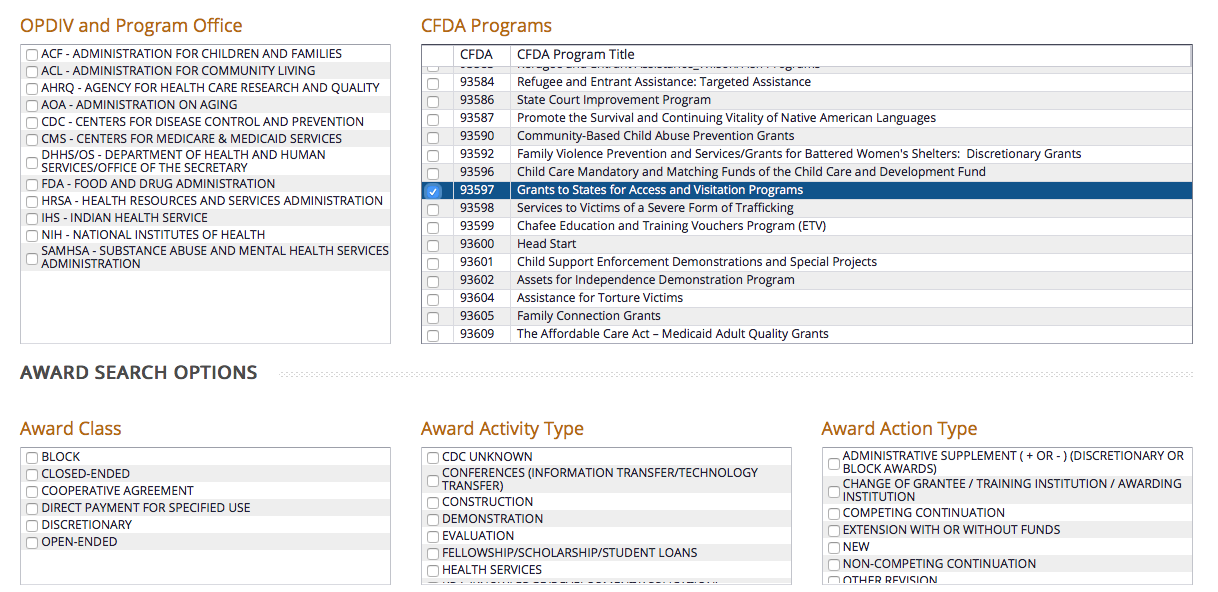
Task: Check the ACF - Administration for Children and Families box
Action: pos(33,54)
